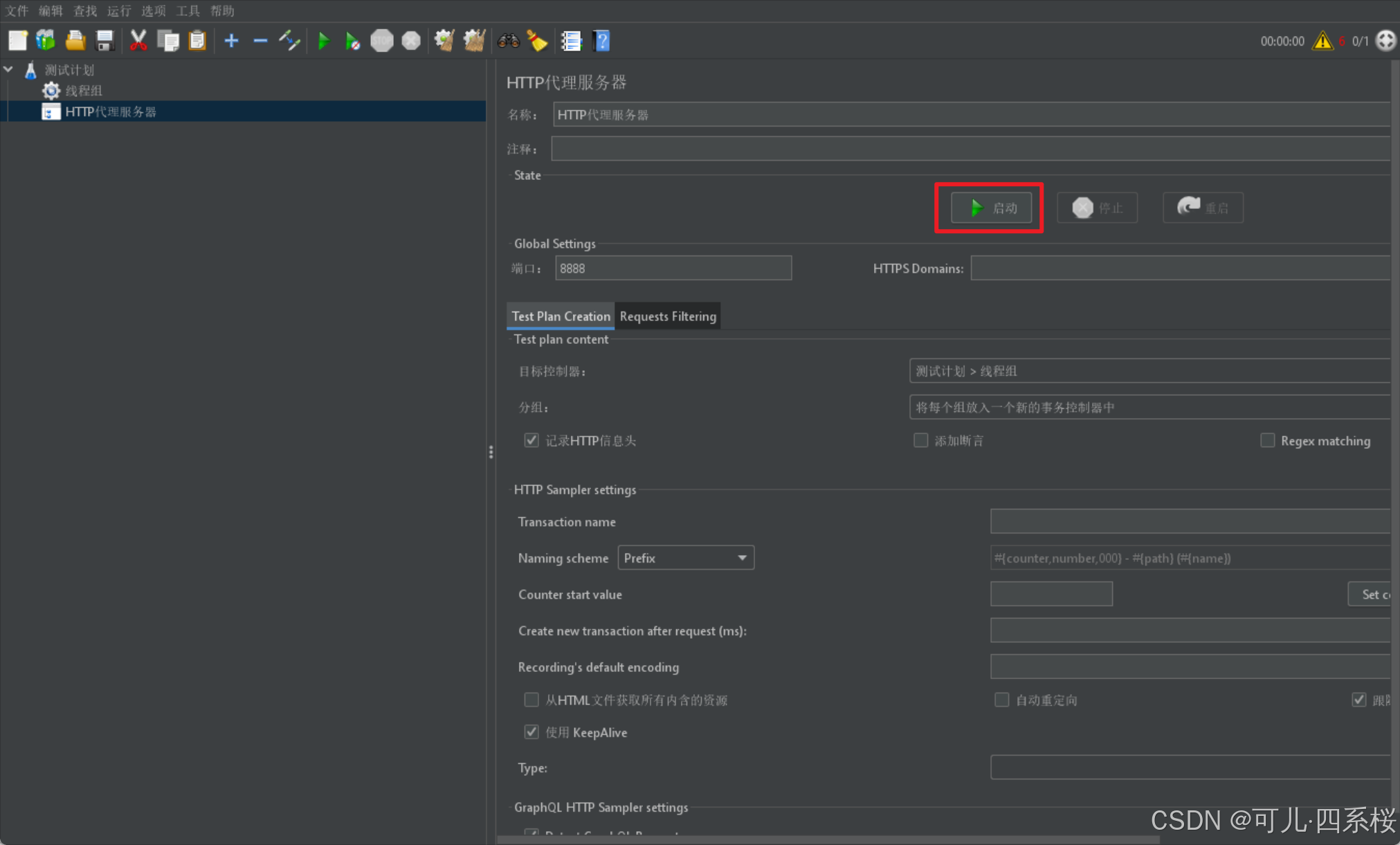Image resolution: width=1400 pixels, height=845 pixels.
Task: Open the 目标控制器 target controller dropdown
Action: [1149, 371]
